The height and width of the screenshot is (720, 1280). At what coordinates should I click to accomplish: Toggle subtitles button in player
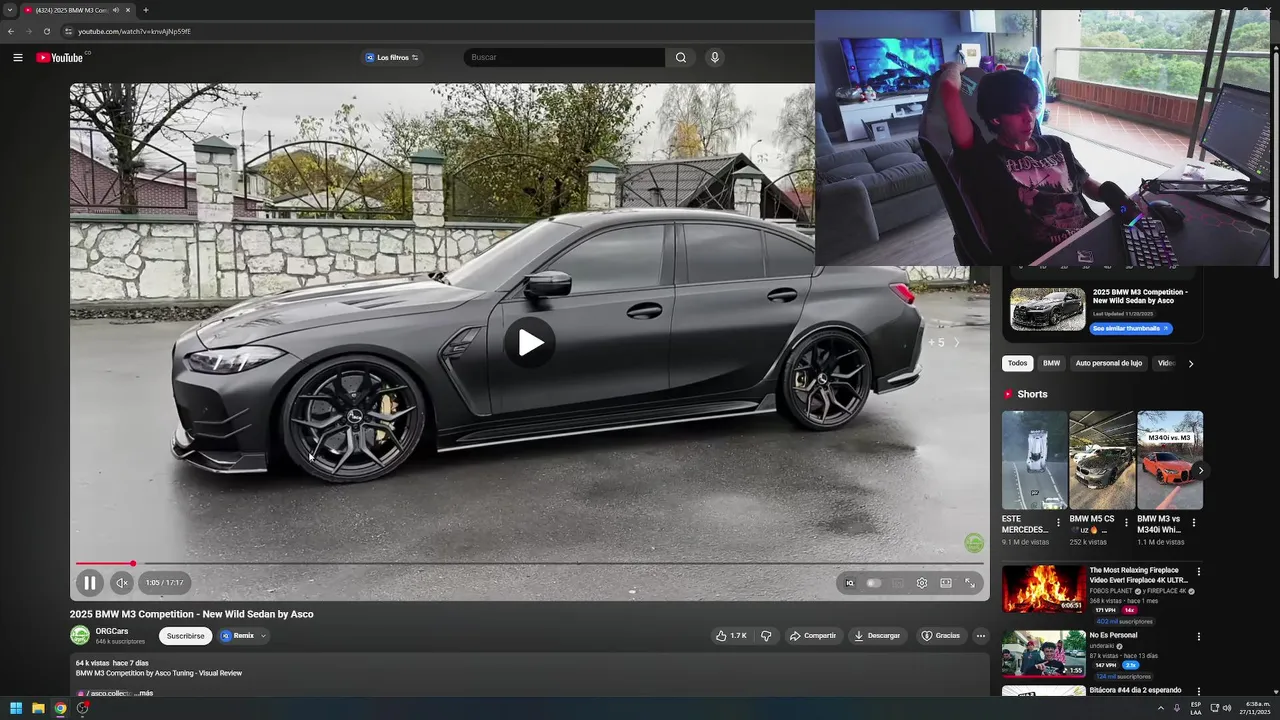898,583
